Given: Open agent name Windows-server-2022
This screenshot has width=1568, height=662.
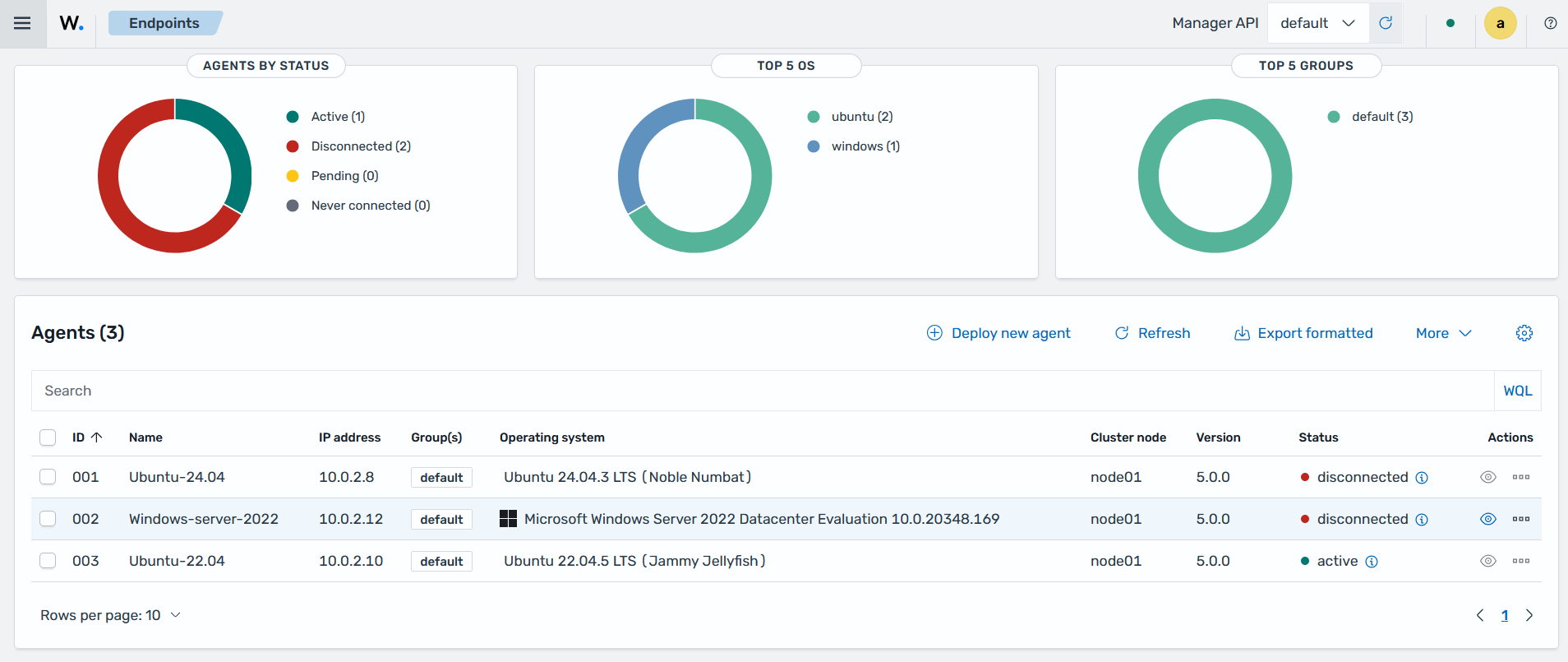Looking at the screenshot, I should 204,519.
